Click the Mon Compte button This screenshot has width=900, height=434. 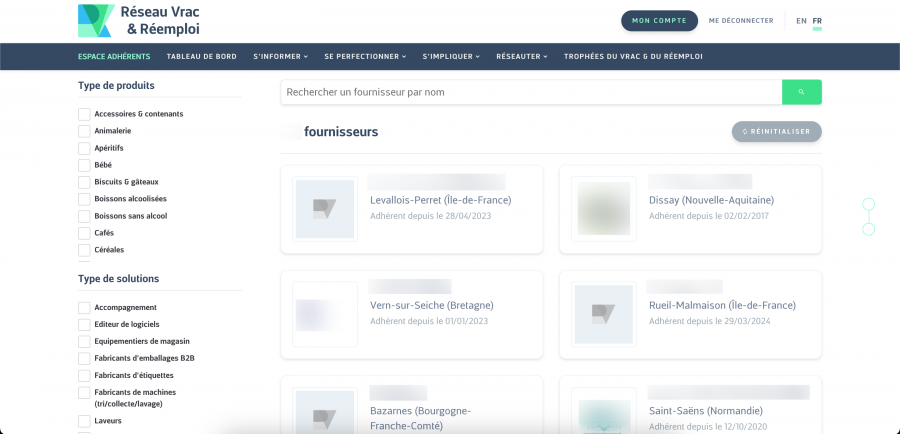[x=660, y=21]
